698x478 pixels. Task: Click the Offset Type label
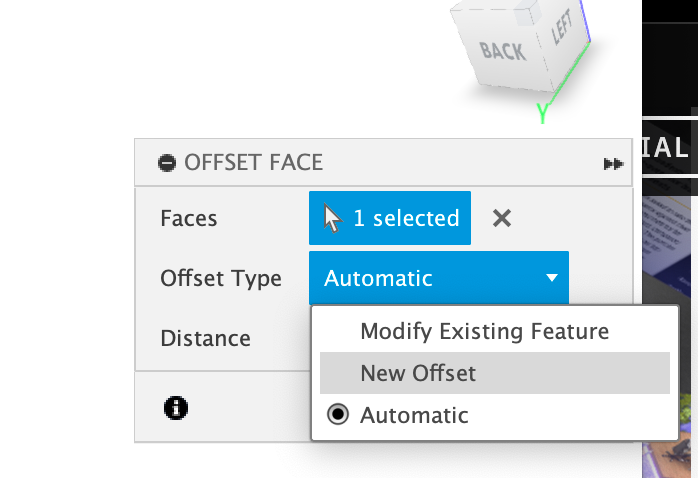(221, 279)
